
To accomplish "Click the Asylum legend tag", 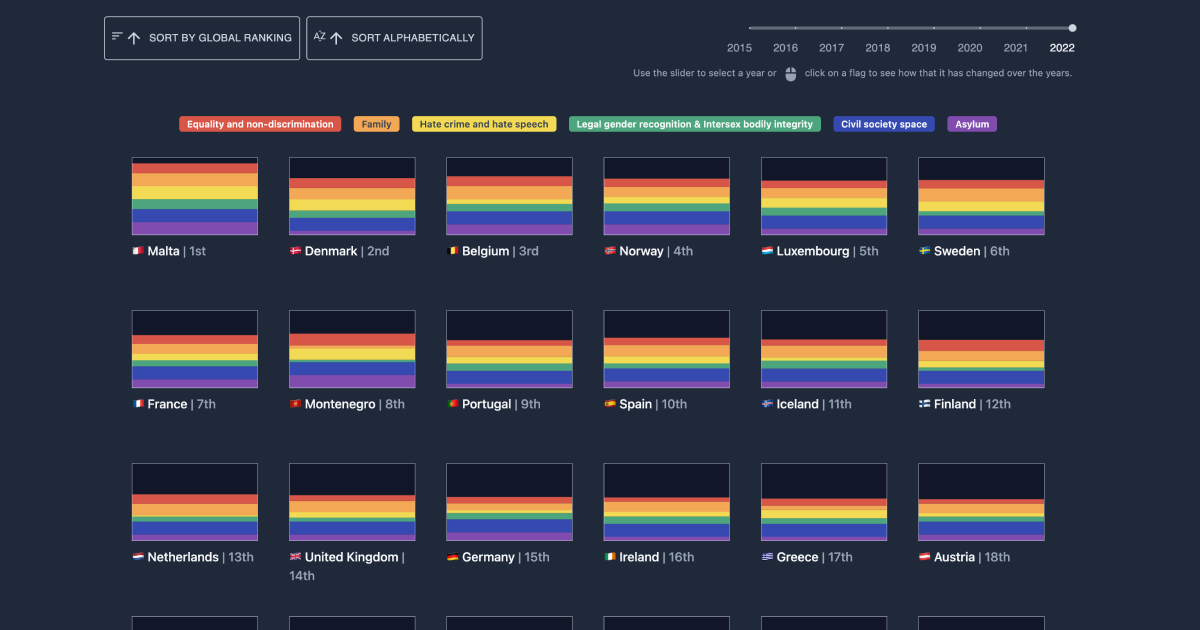I will 972,124.
